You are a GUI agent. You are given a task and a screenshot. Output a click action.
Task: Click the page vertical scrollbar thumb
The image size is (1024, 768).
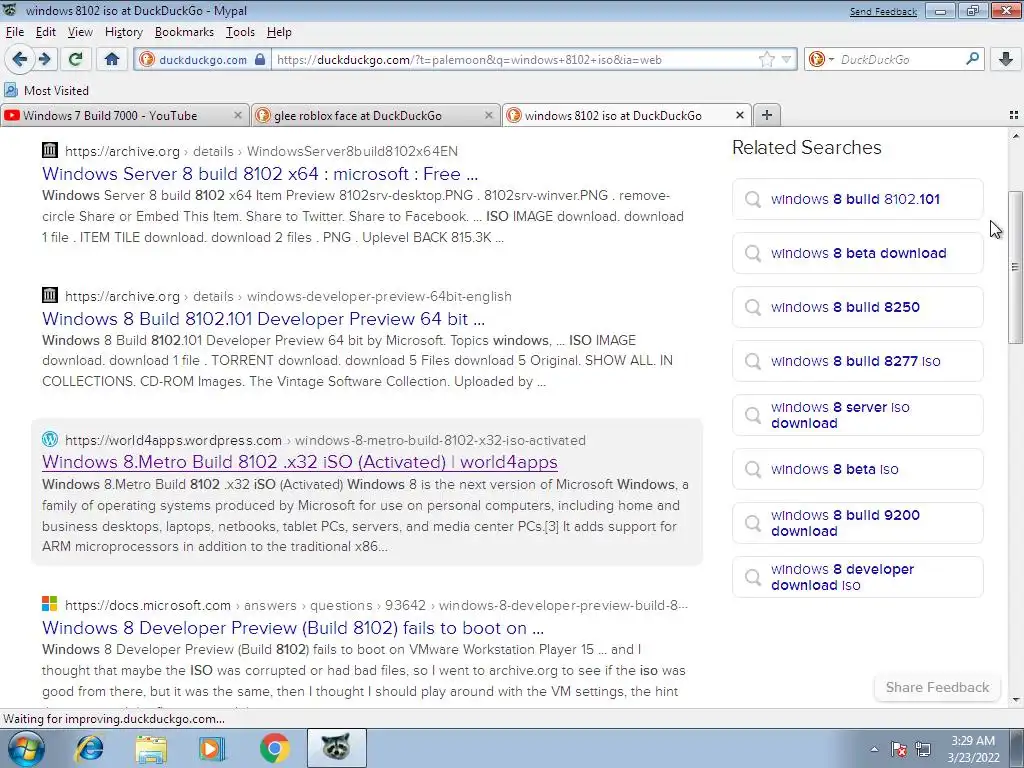tap(1016, 266)
